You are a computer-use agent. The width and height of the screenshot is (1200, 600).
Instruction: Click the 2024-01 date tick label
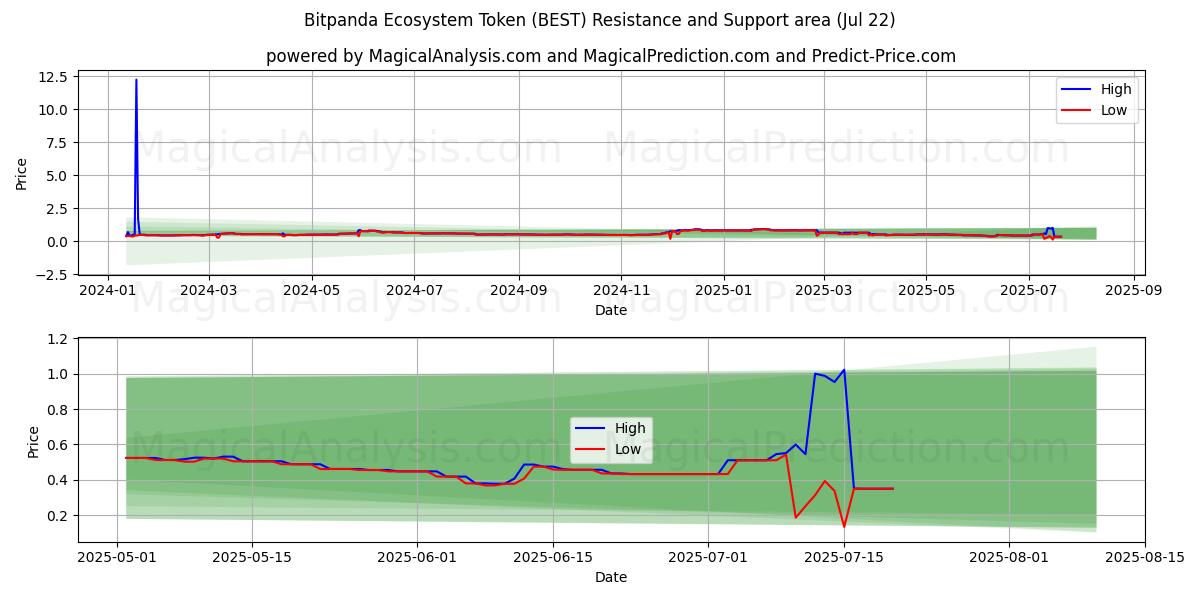[108, 291]
